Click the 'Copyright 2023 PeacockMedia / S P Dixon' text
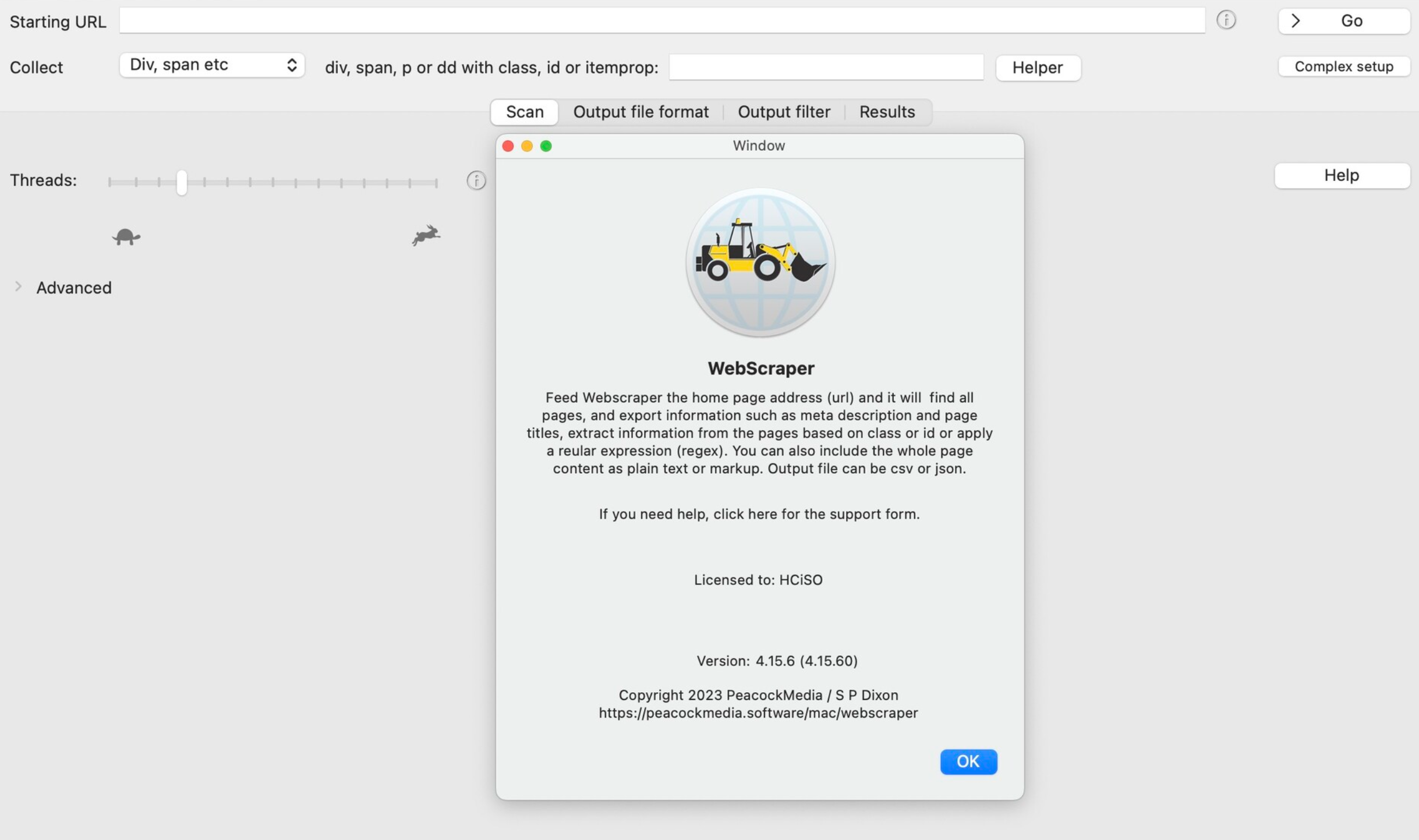Image resolution: width=1419 pixels, height=840 pixels. [758, 695]
